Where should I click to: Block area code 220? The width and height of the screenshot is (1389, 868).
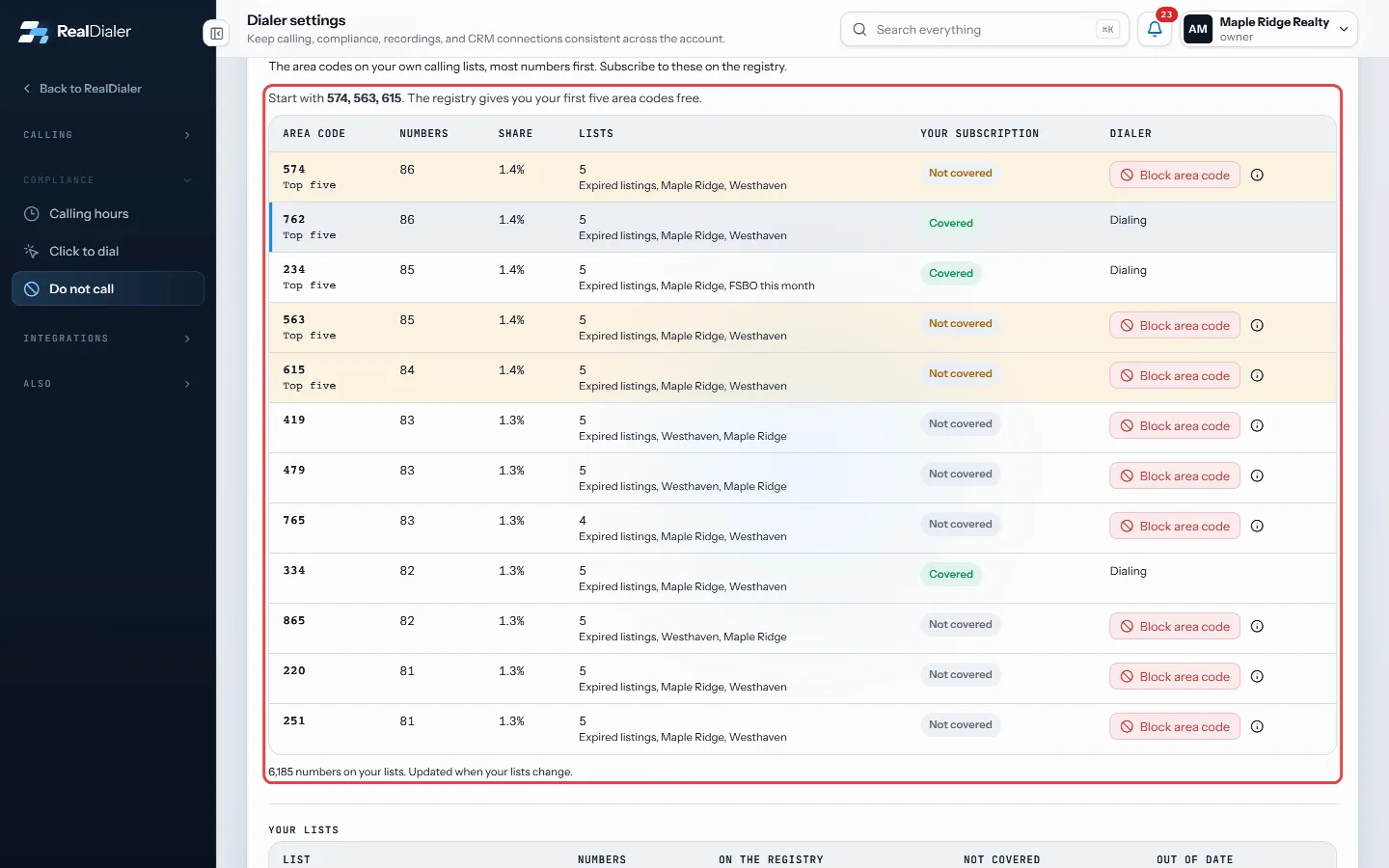point(1175,677)
